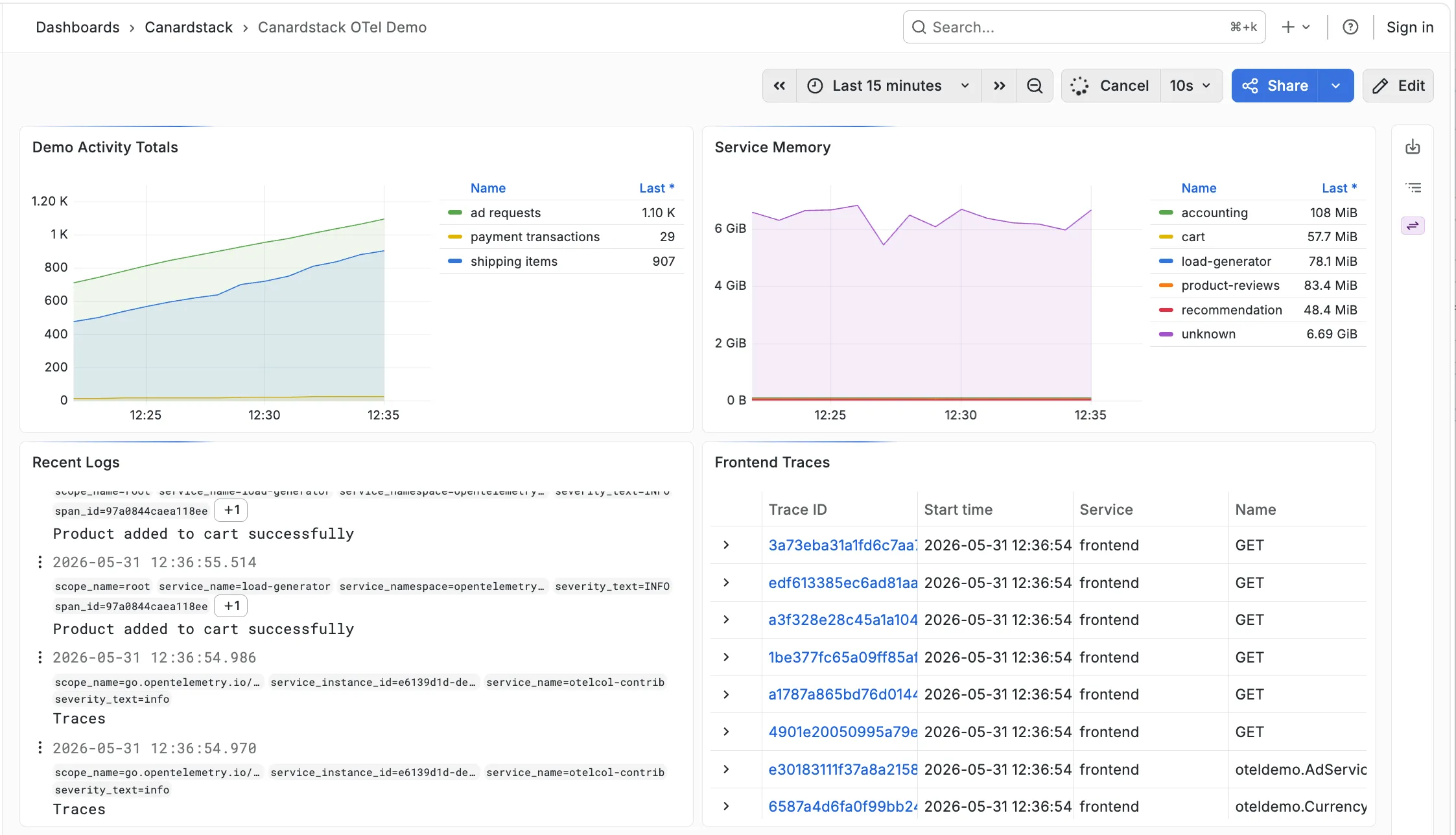Expand trace row e30183111f37a8a2158
The width and height of the screenshot is (1456, 835).
[x=726, y=770]
